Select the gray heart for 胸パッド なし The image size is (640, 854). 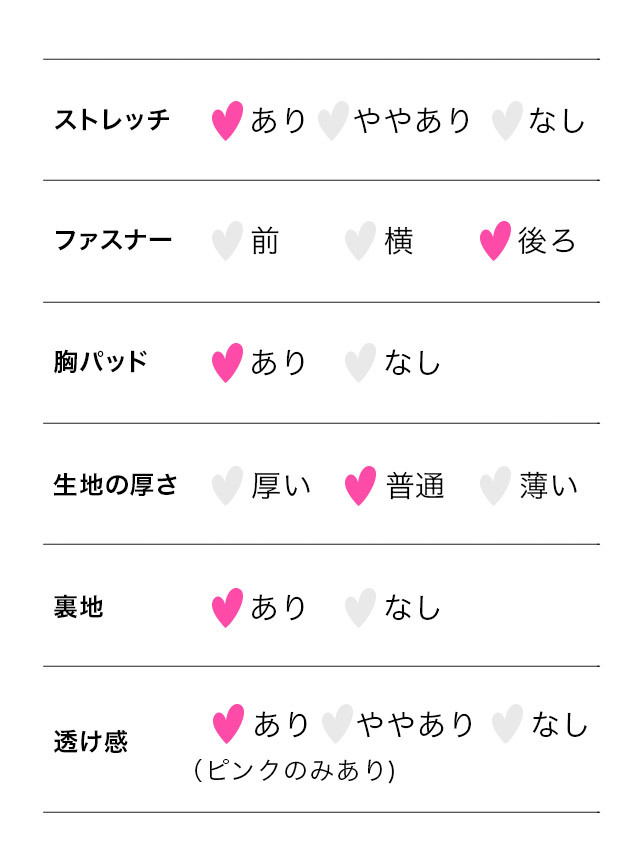coord(360,363)
